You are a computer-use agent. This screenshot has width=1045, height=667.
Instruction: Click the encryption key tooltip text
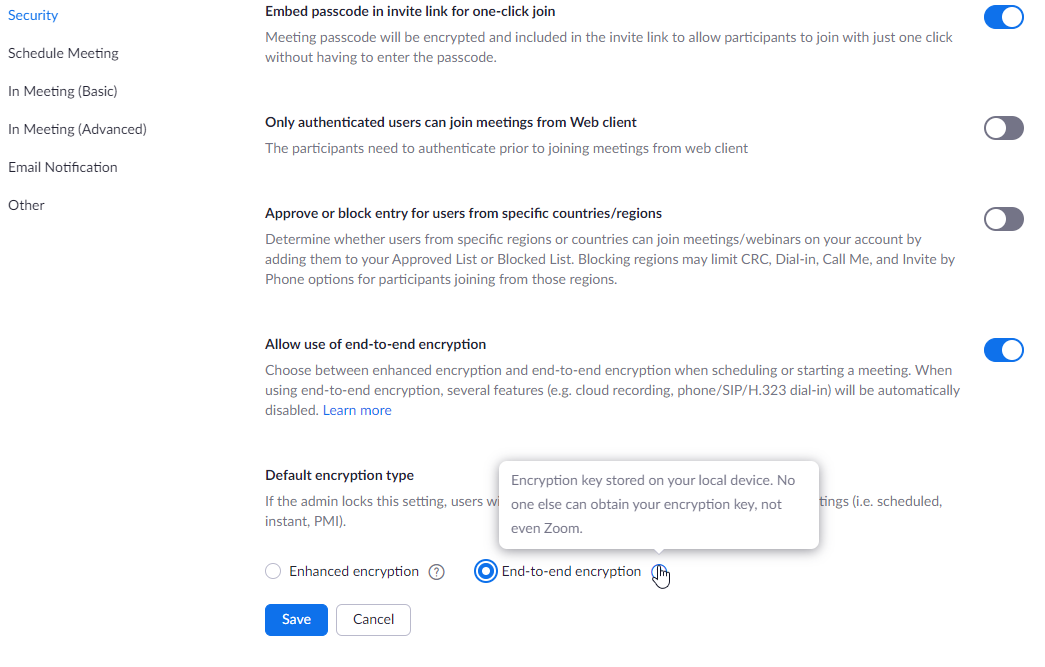coord(653,504)
